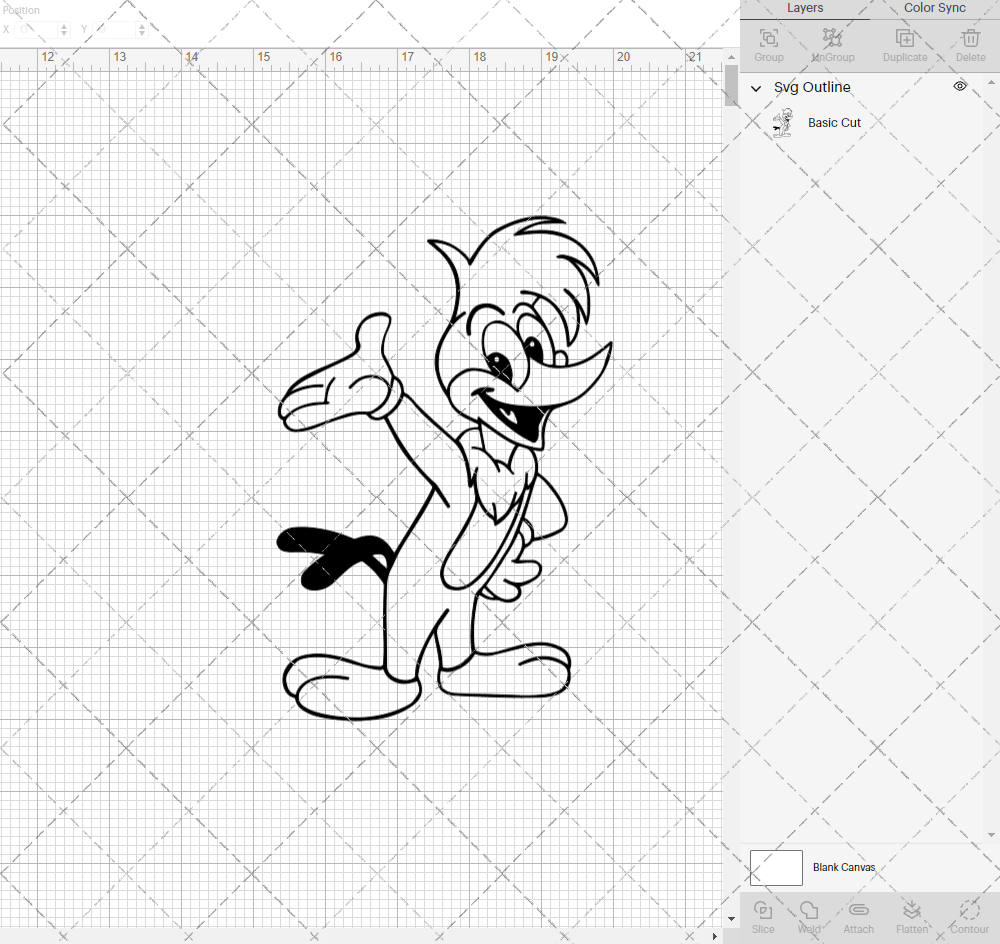Click the Position X stepper arrows
Viewport: 1000px width, 944px height.
(x=64, y=29)
